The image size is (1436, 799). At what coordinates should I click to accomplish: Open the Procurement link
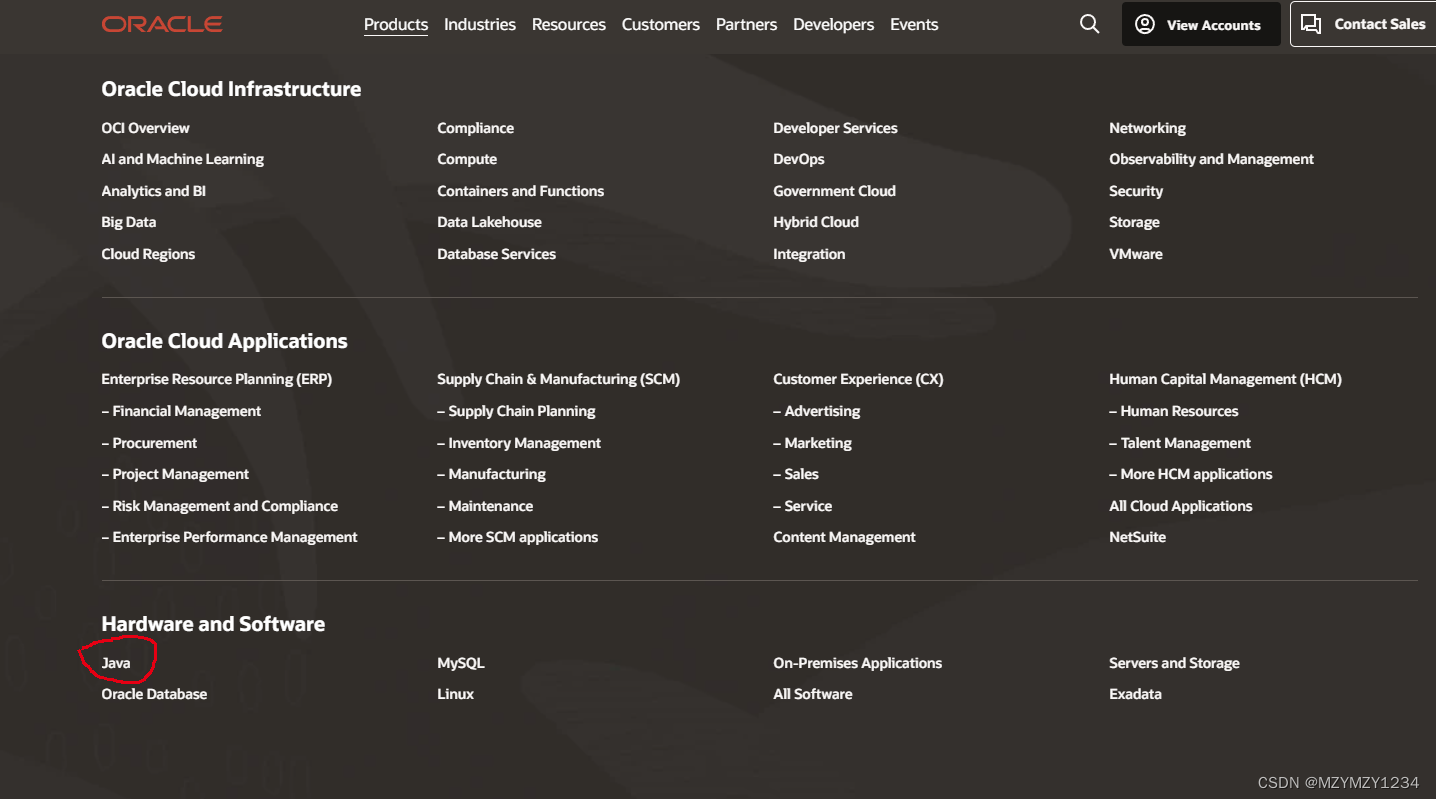click(150, 443)
